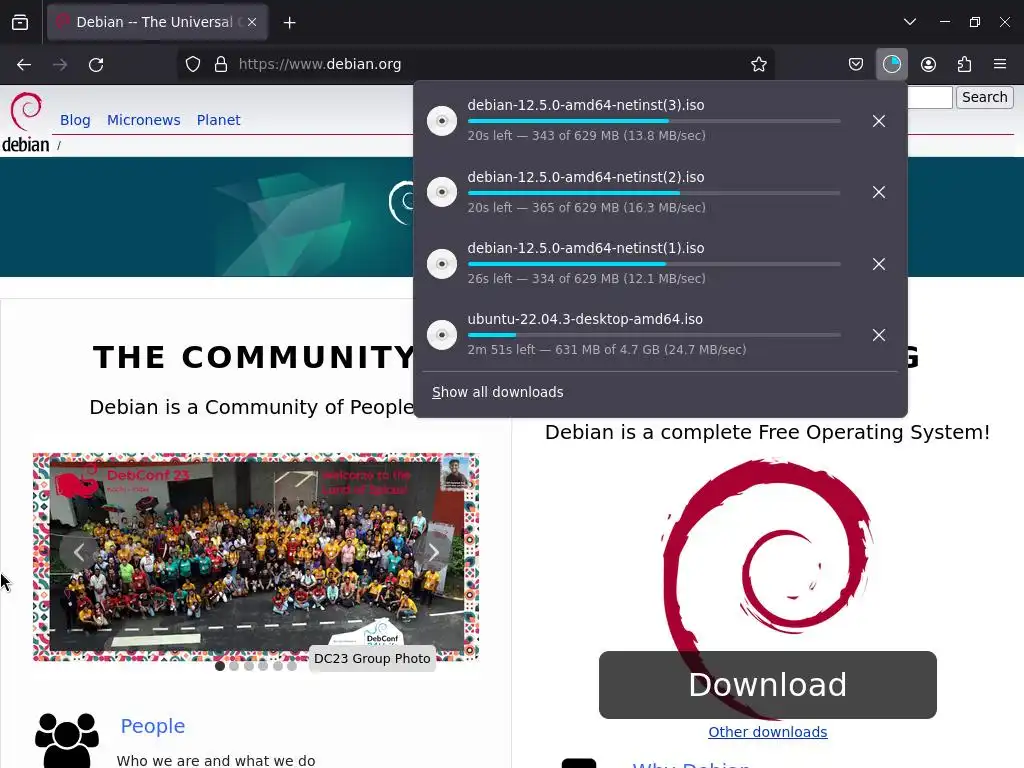Open the Other downloads link

click(767, 732)
